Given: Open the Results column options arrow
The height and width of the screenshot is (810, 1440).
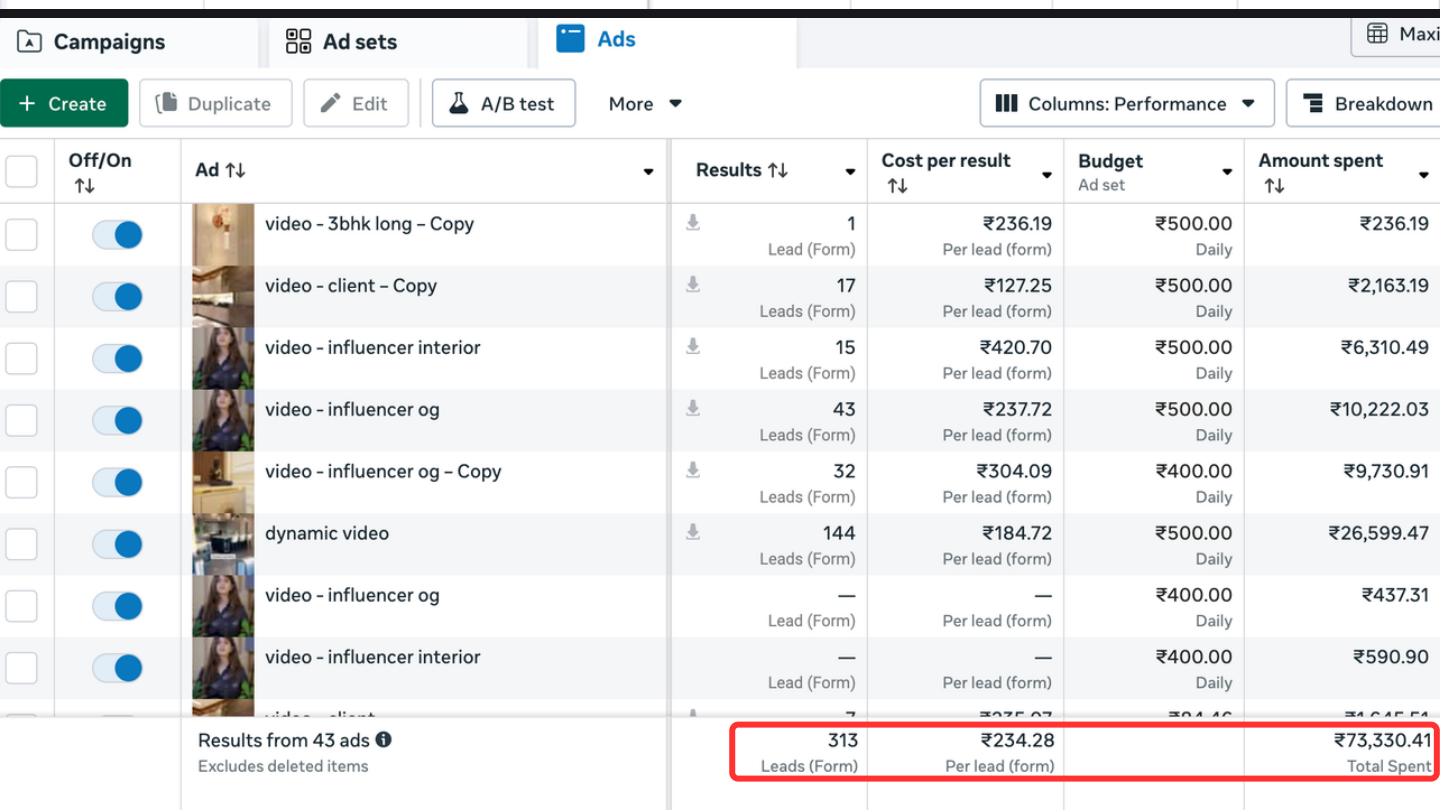Looking at the screenshot, I should (850, 172).
